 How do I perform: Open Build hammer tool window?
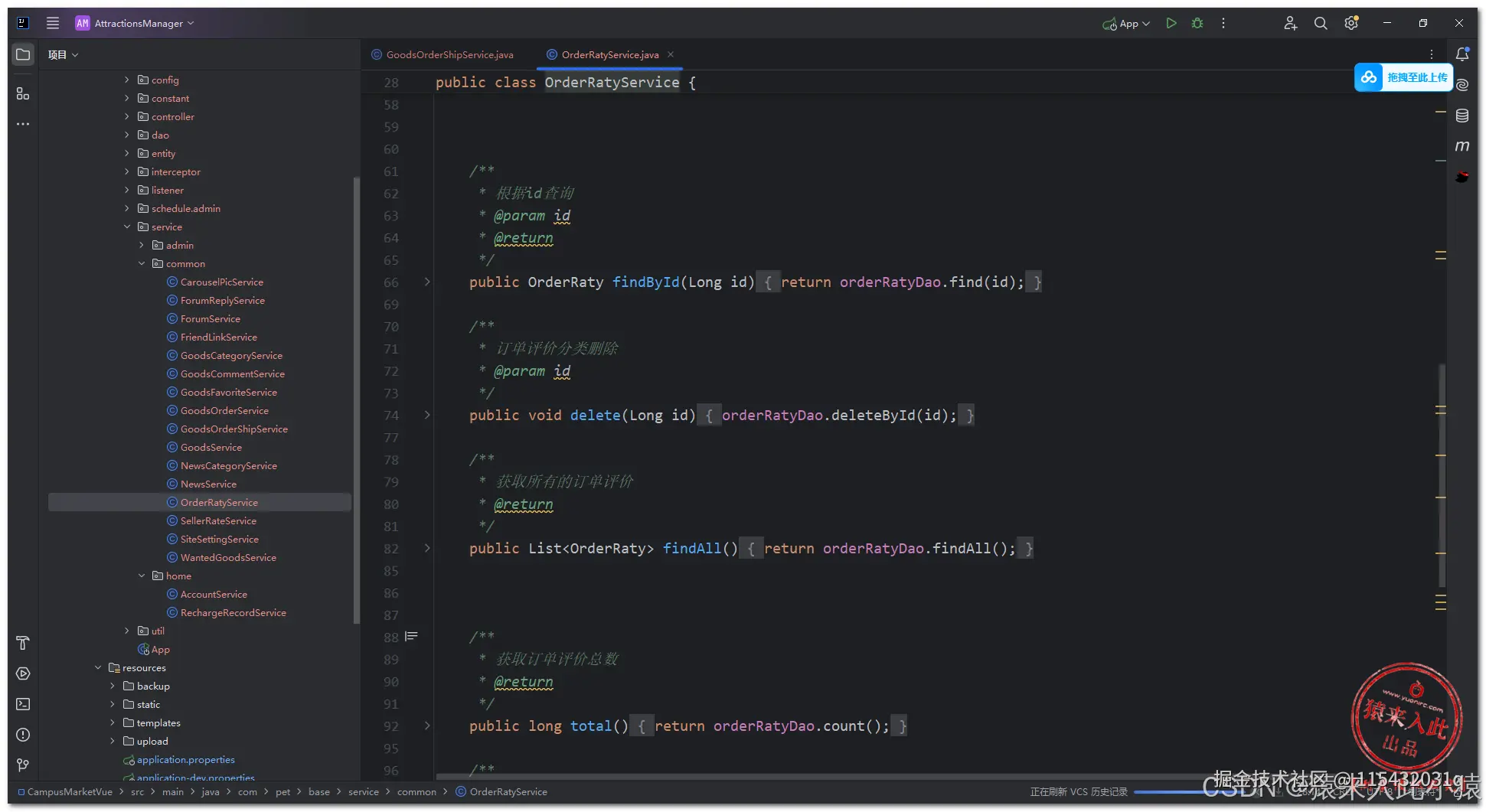pyautogui.click(x=23, y=643)
